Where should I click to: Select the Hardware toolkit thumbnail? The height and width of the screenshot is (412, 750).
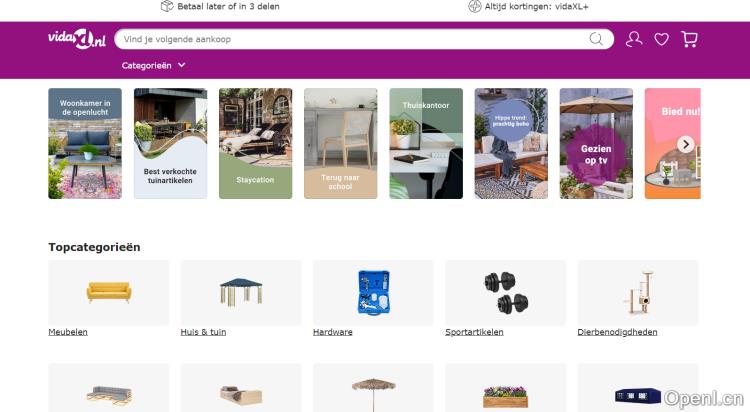(374, 292)
